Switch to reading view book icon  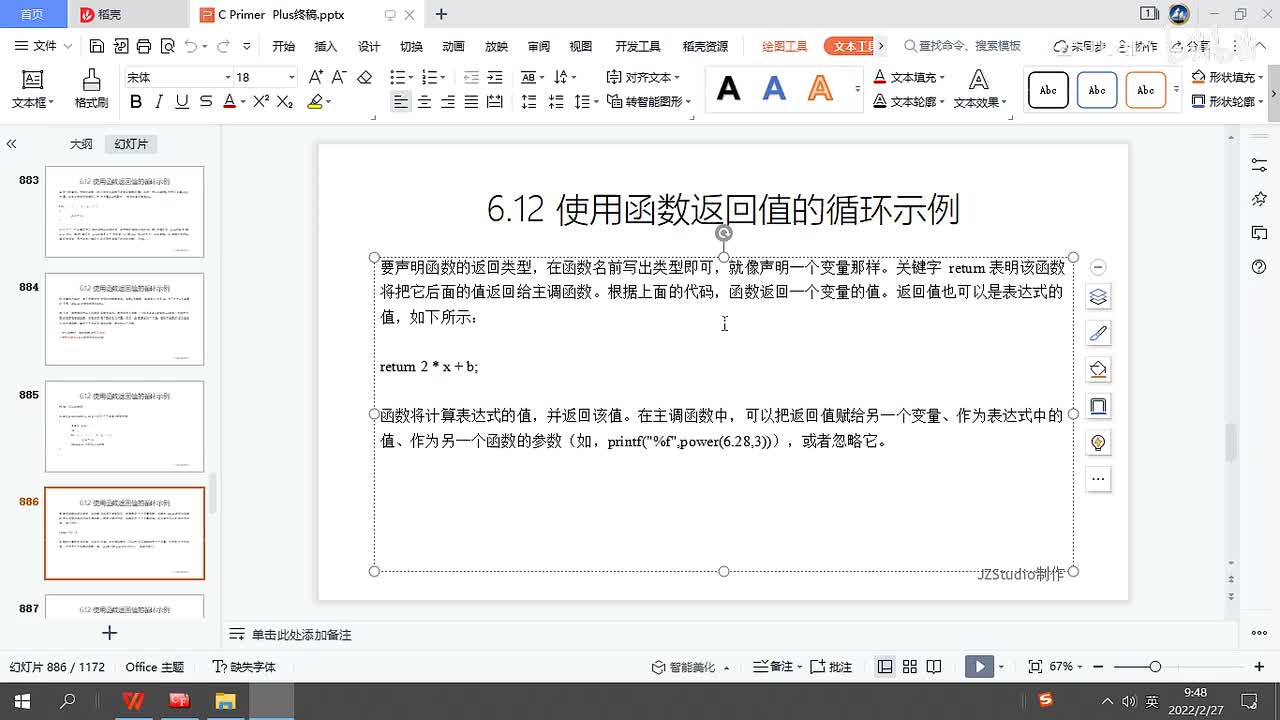pos(933,666)
